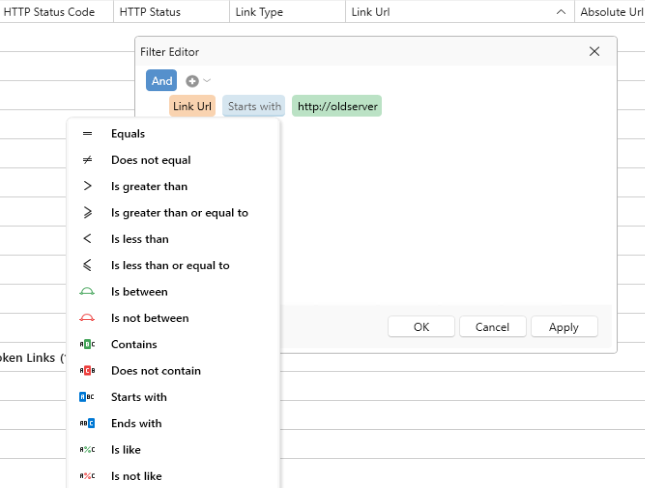The height and width of the screenshot is (488, 645).
Task: Click the less-than-or-equal symbol icon
Action: 87,265
